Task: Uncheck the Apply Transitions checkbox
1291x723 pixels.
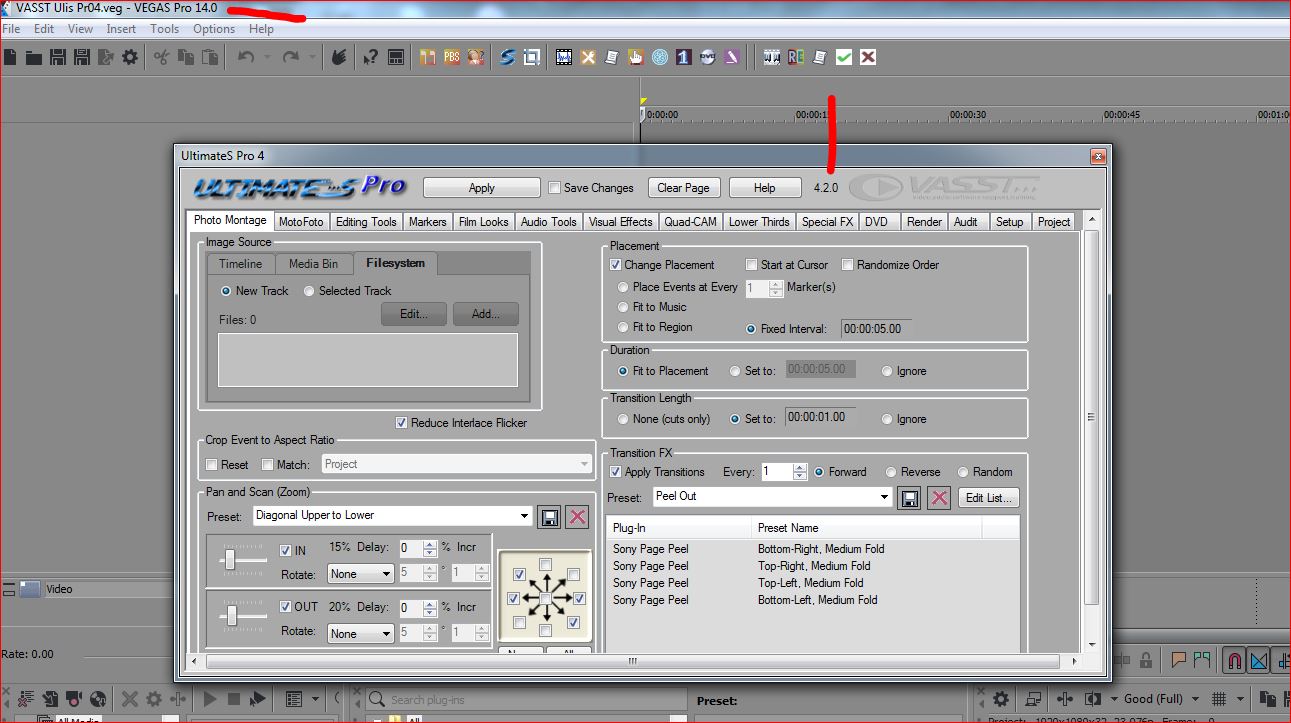Action: [x=616, y=472]
